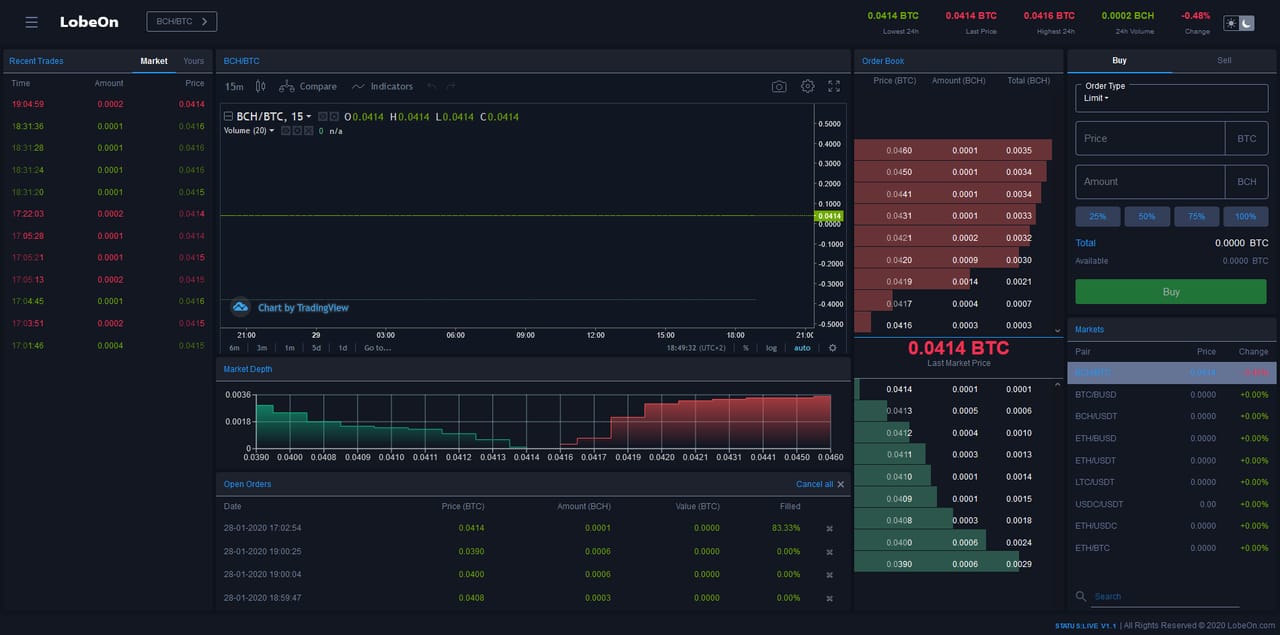Toggle log scale on chart
Image resolution: width=1280 pixels, height=635 pixels.
pos(771,348)
